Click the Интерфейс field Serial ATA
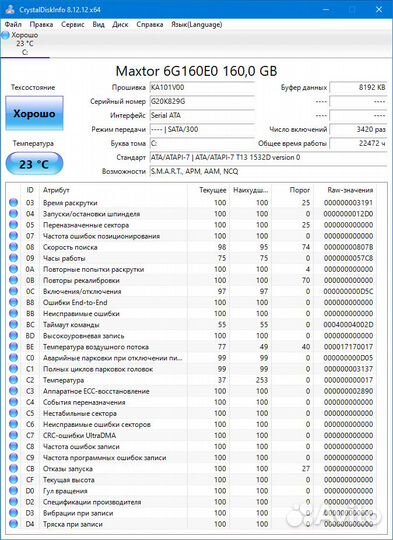The image size is (393, 540). tap(202, 115)
